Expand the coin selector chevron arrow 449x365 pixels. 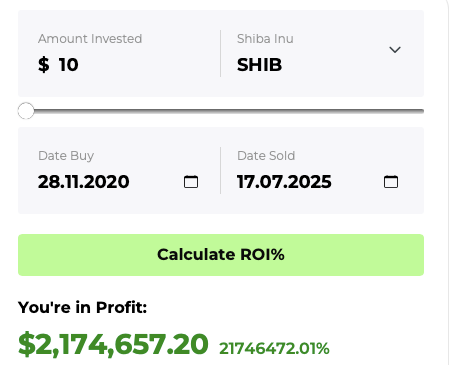pos(395,50)
